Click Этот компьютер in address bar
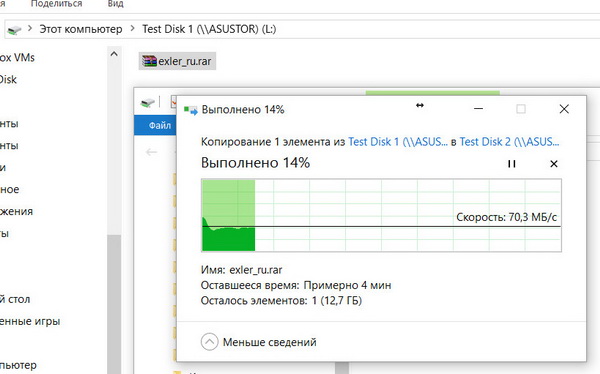The image size is (600, 374). tap(81, 29)
